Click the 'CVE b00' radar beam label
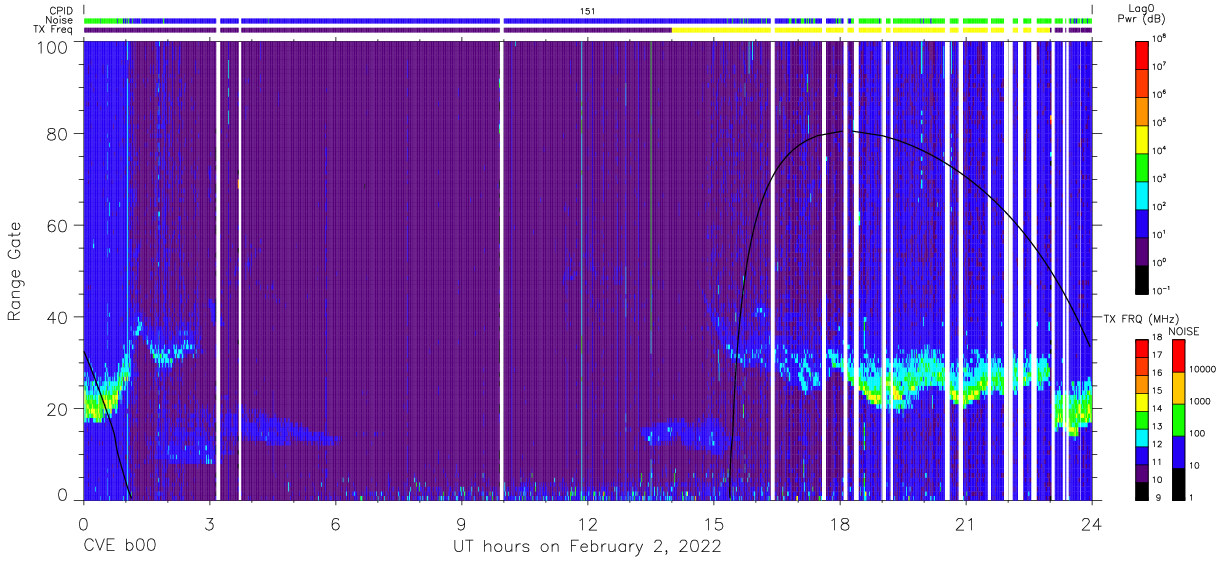 pyautogui.click(x=119, y=545)
